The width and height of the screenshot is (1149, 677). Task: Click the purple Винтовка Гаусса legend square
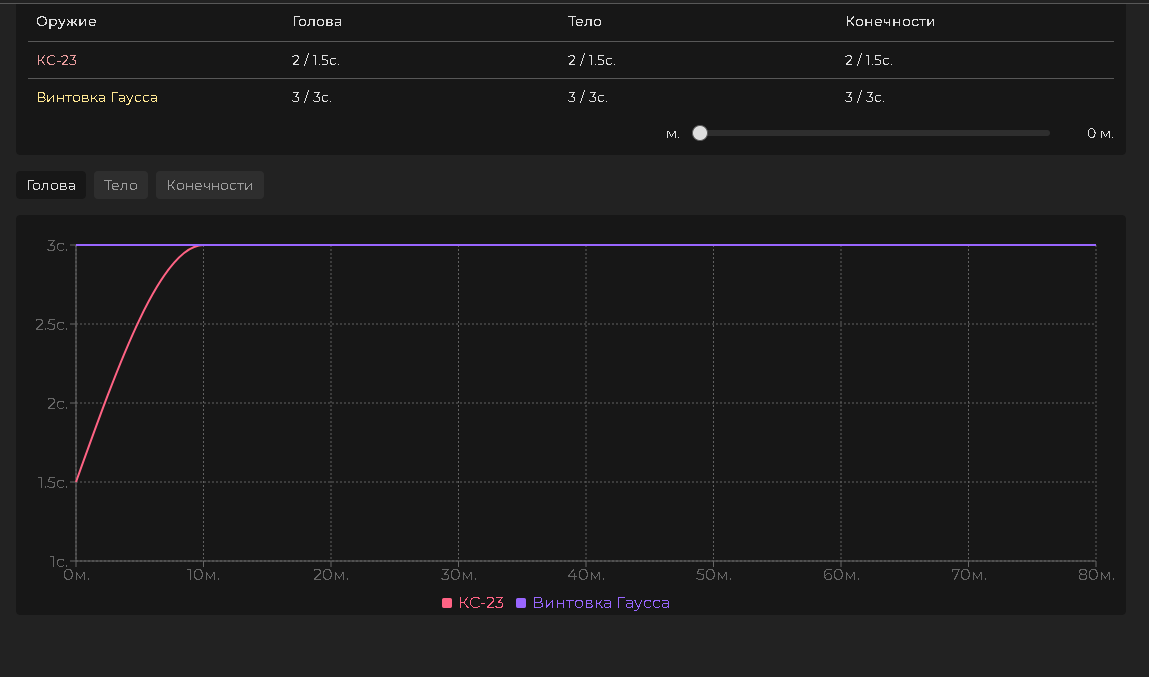point(521,603)
